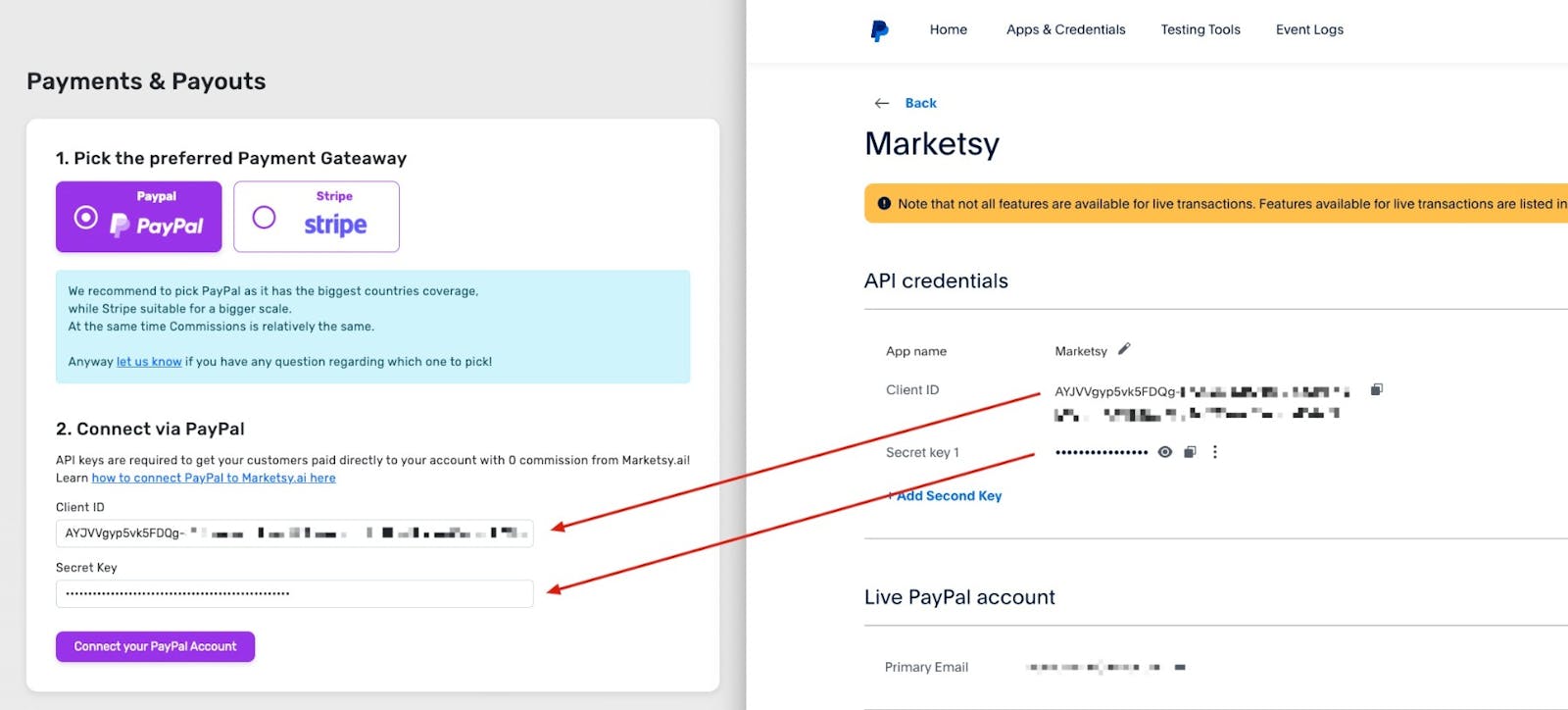Screen dimensions: 1568x710
Task: Select the Stripe payment gateway radio
Action: tap(264, 217)
